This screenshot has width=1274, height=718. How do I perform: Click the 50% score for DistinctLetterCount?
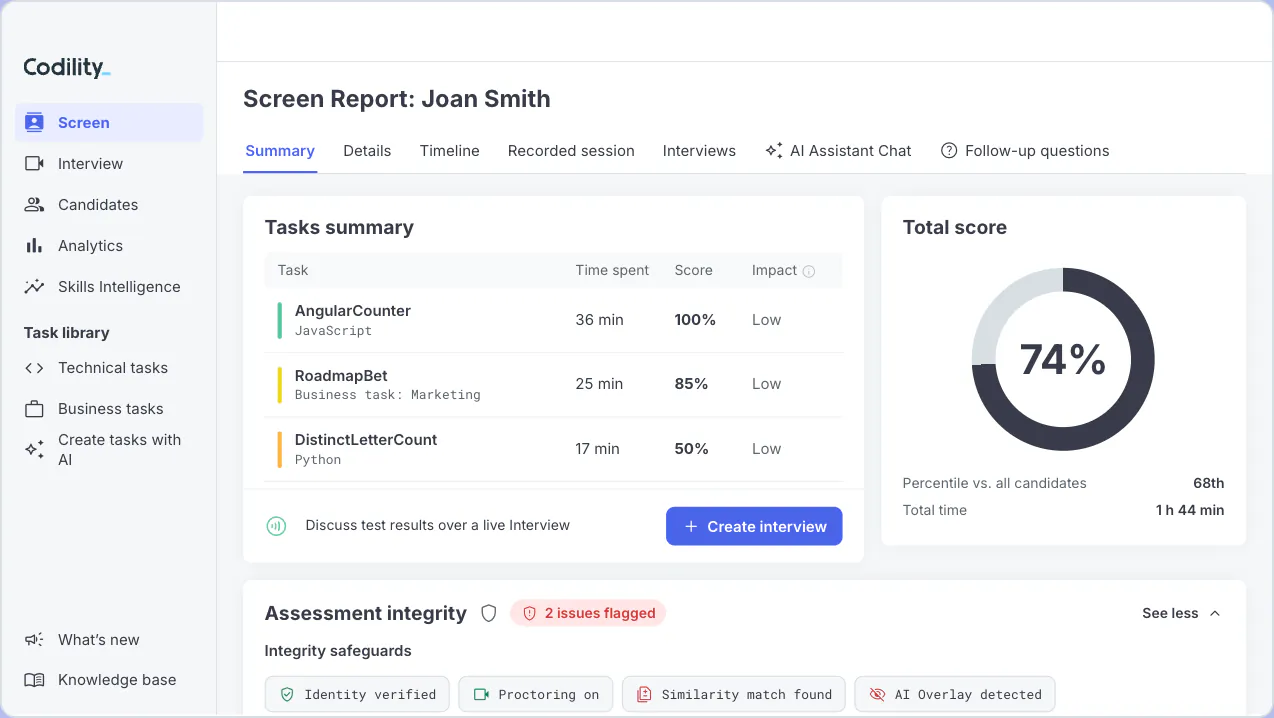coord(691,449)
